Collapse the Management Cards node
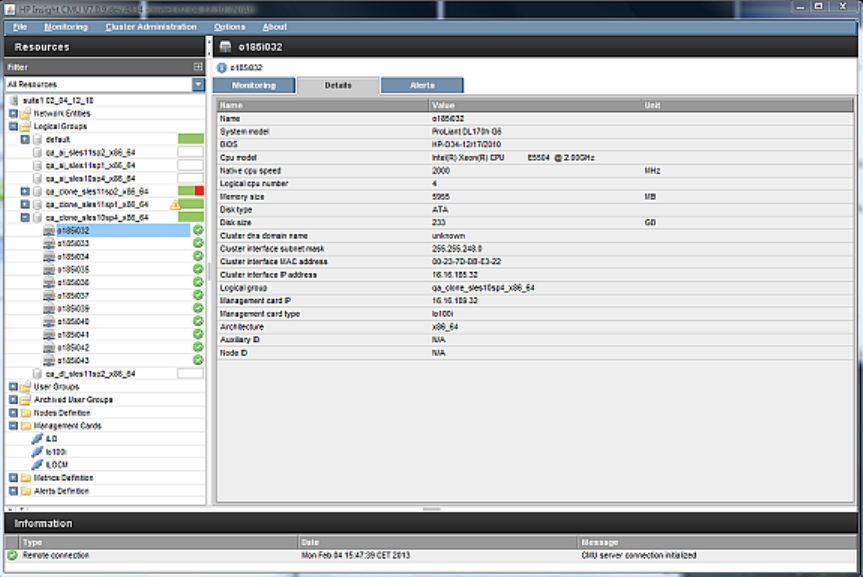The image size is (863, 577). [x=13, y=426]
